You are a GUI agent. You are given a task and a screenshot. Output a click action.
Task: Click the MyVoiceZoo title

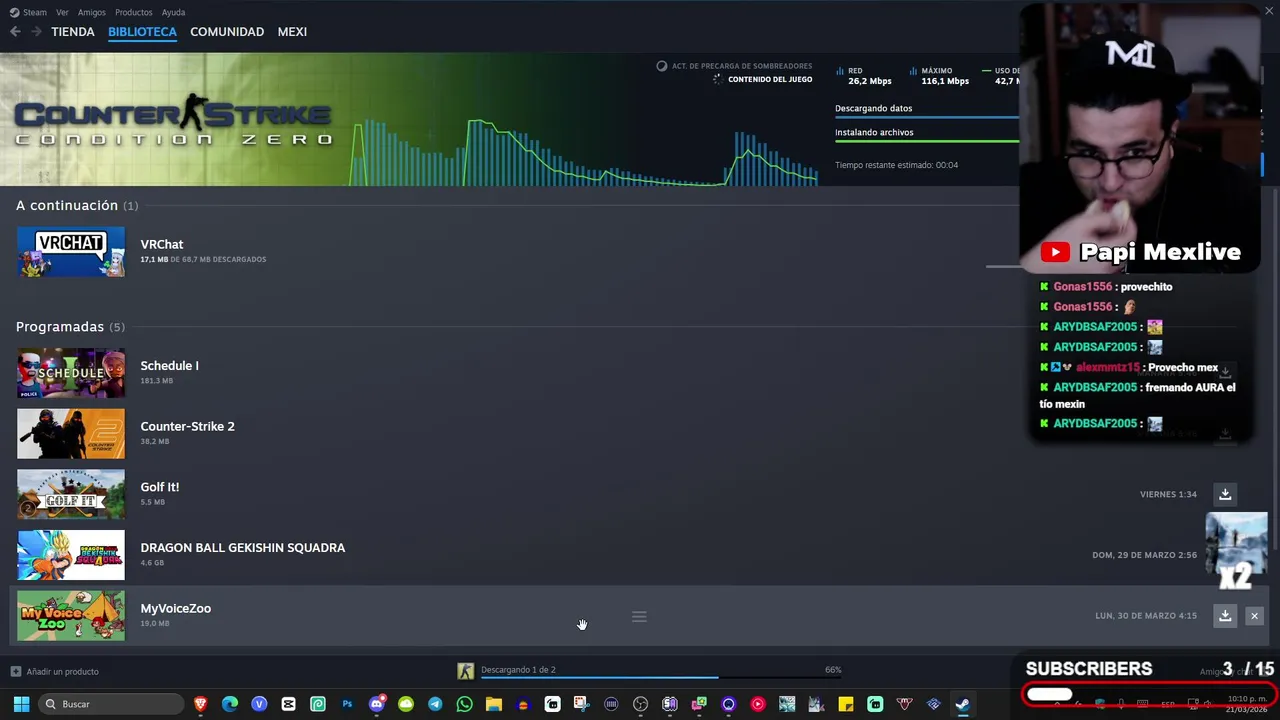(175, 608)
